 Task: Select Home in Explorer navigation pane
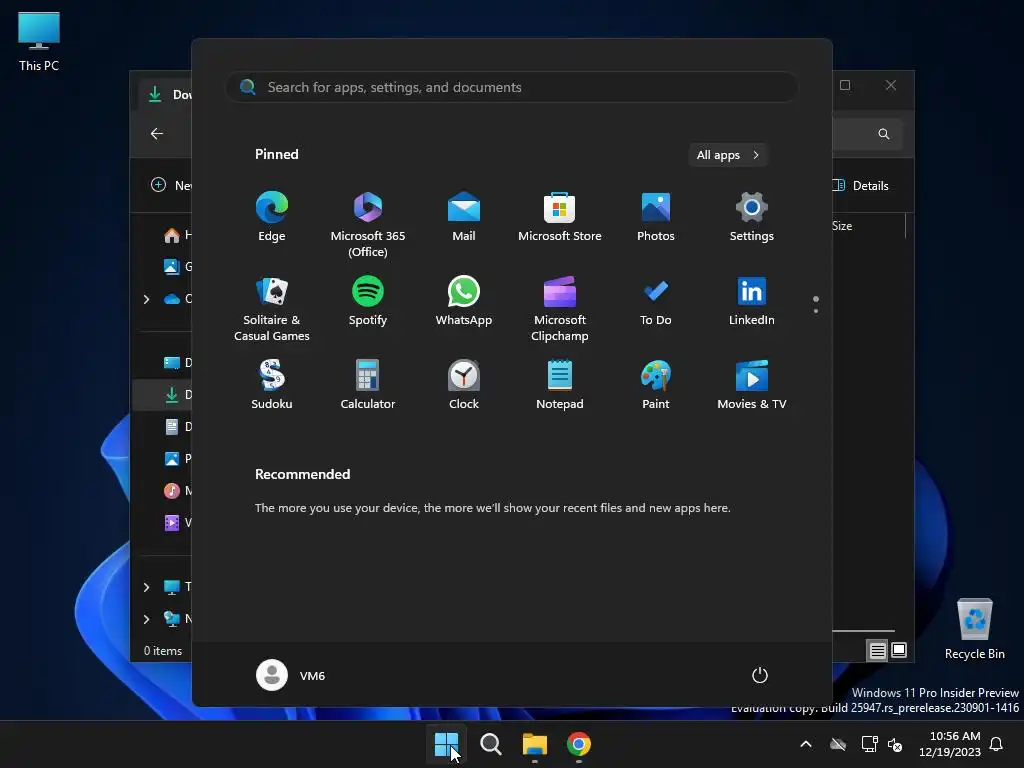pos(176,235)
